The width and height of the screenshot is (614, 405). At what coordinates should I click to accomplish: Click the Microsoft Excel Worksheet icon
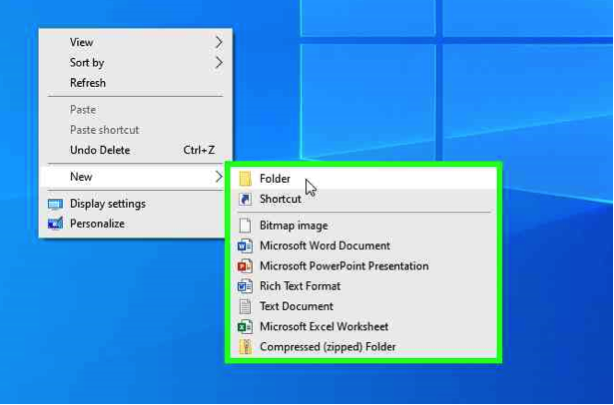[x=245, y=327]
